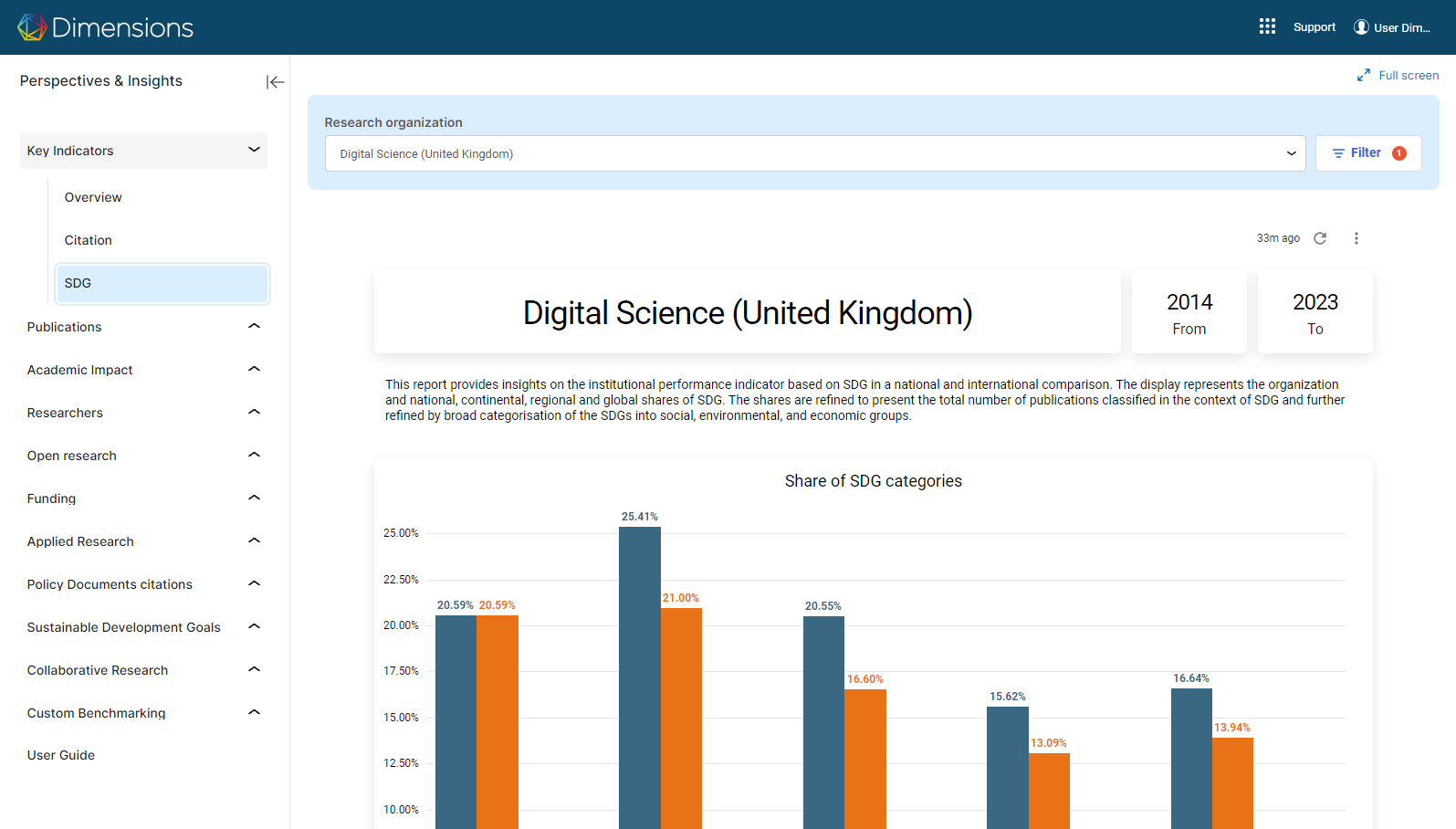This screenshot has width=1456, height=829.
Task: Click the Full screen expand icon
Action: coord(1364,75)
